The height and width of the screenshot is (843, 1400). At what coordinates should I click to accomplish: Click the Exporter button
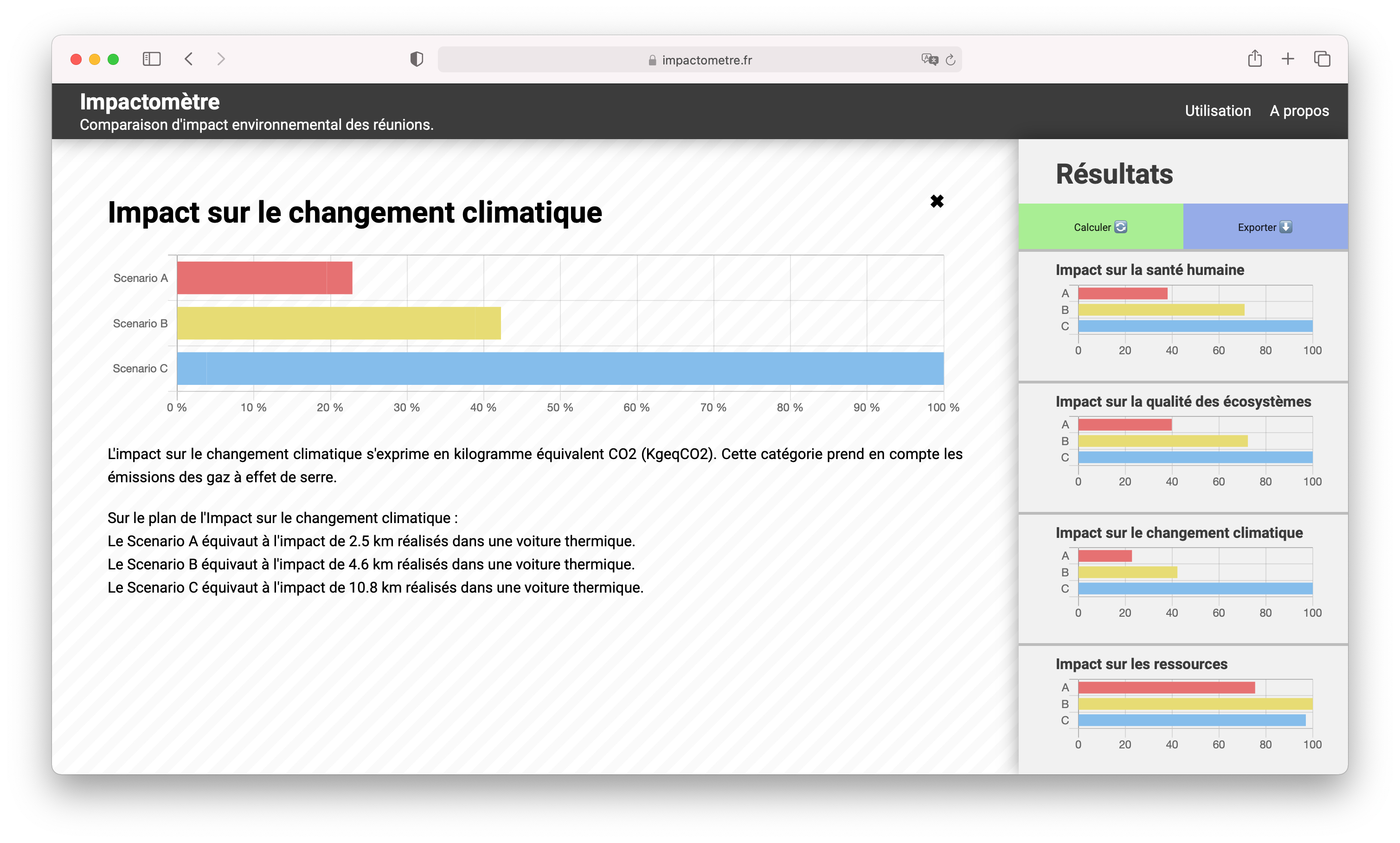coord(1265,227)
